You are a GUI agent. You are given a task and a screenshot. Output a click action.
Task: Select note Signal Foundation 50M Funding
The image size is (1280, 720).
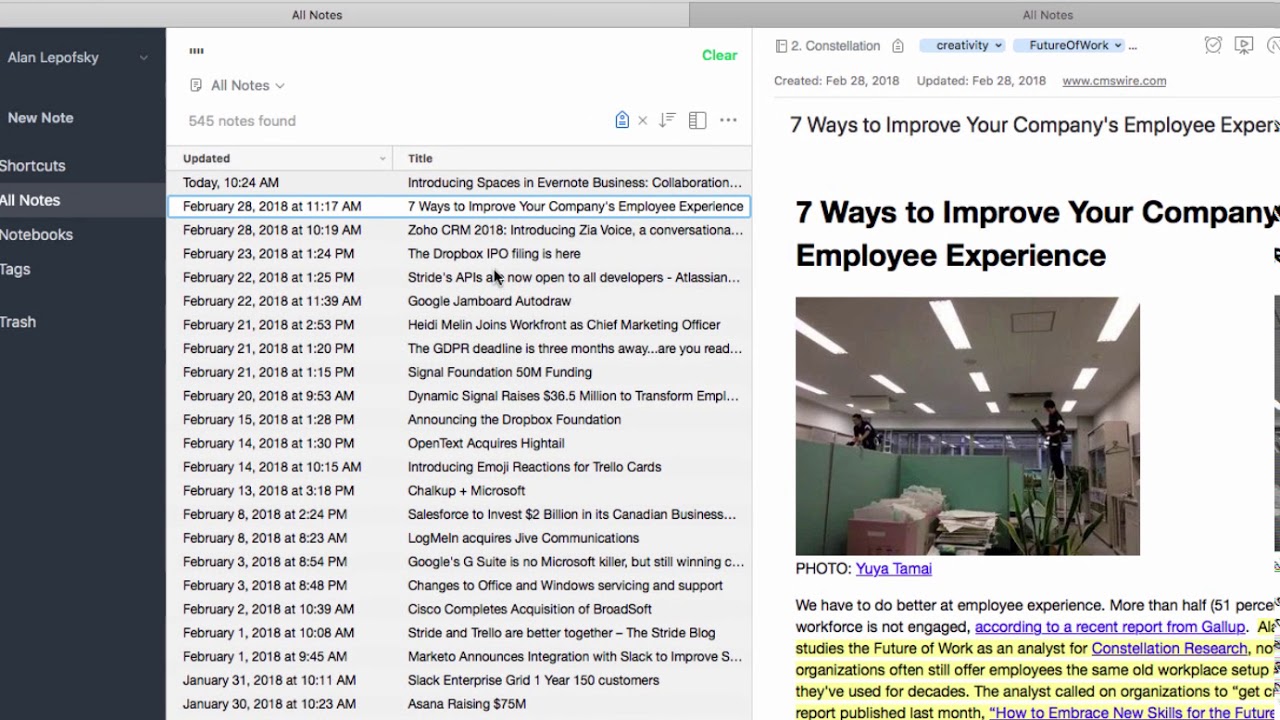pos(459,372)
